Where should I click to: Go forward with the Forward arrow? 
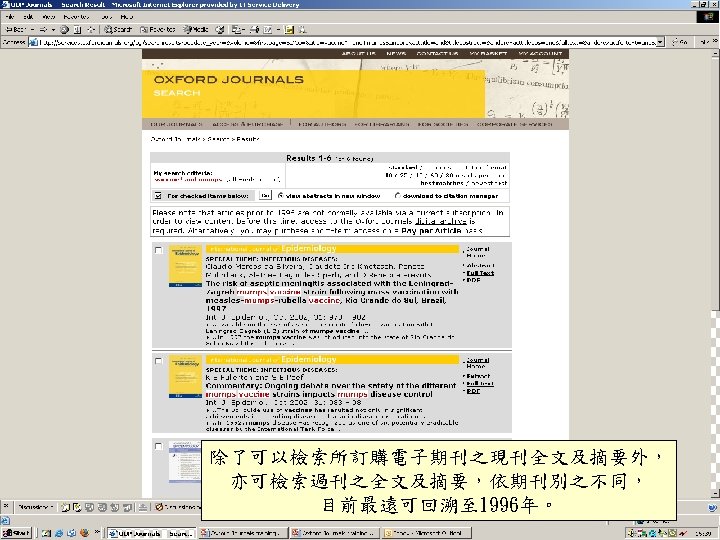(x=43, y=29)
